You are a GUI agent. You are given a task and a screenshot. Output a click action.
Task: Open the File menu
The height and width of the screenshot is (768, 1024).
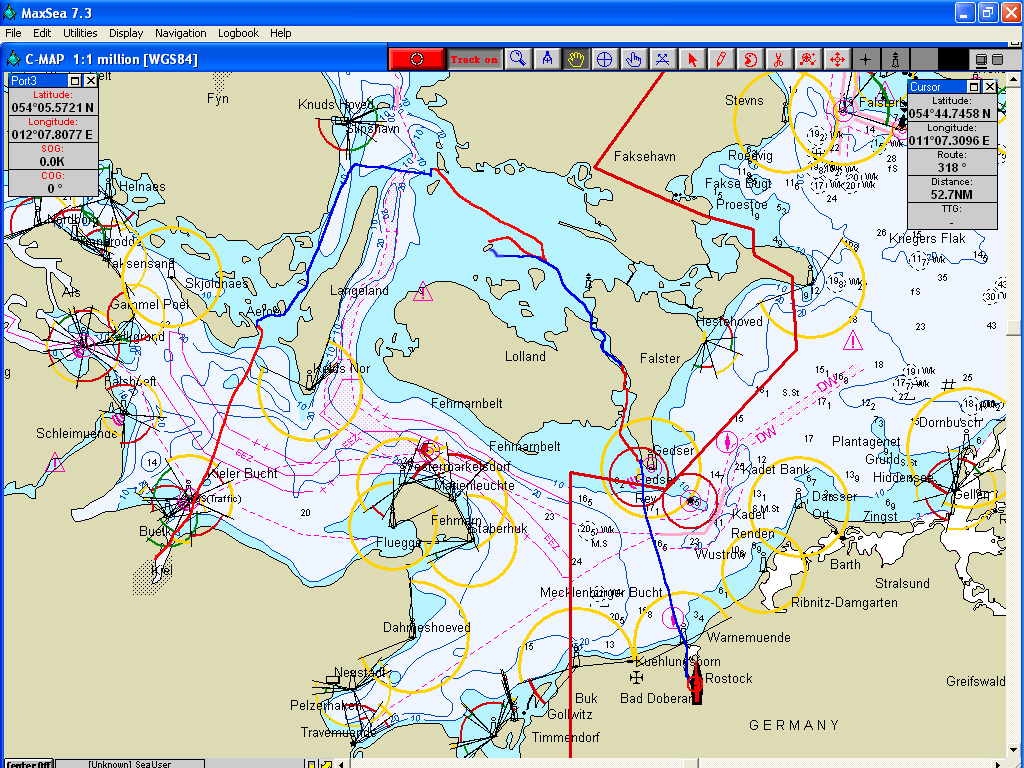[13, 33]
